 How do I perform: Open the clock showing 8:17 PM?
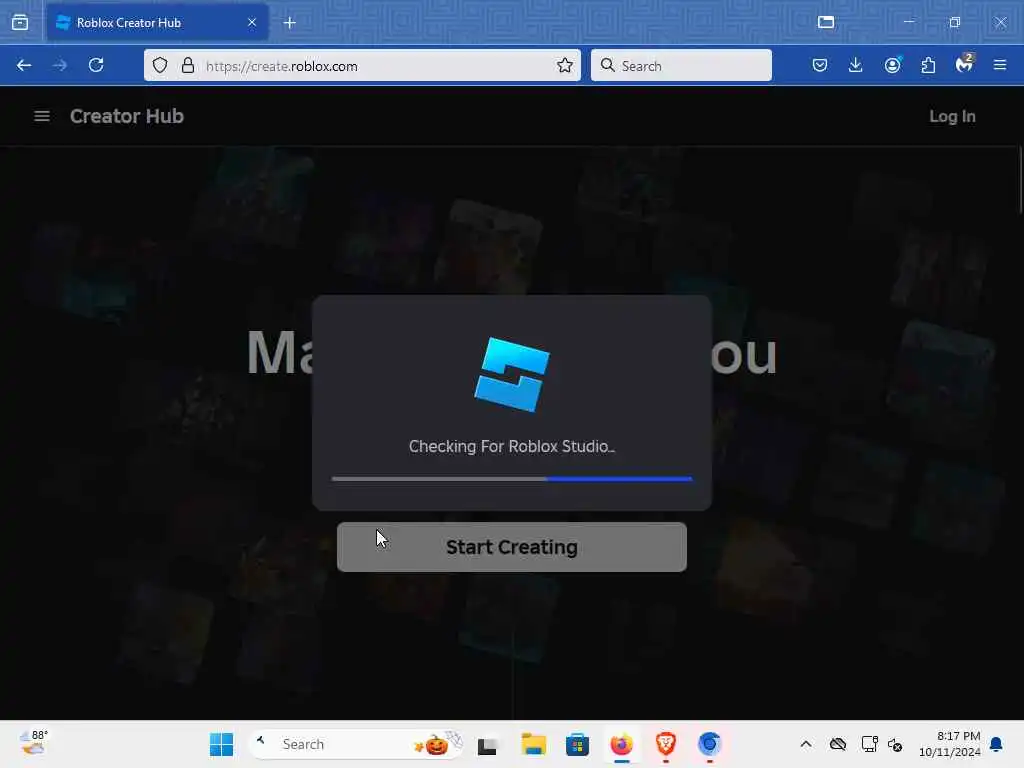(x=950, y=744)
